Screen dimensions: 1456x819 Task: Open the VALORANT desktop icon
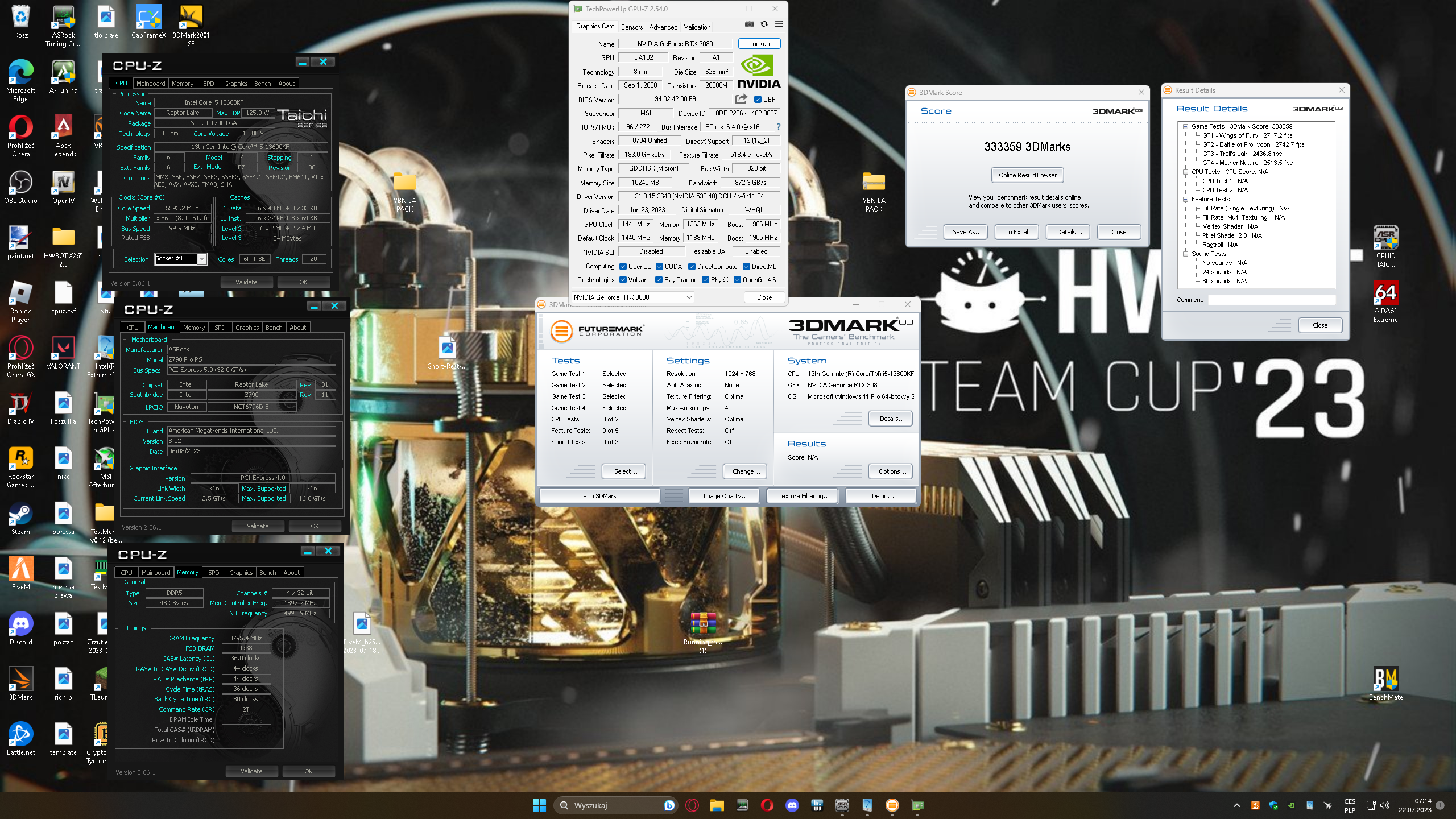click(x=63, y=353)
